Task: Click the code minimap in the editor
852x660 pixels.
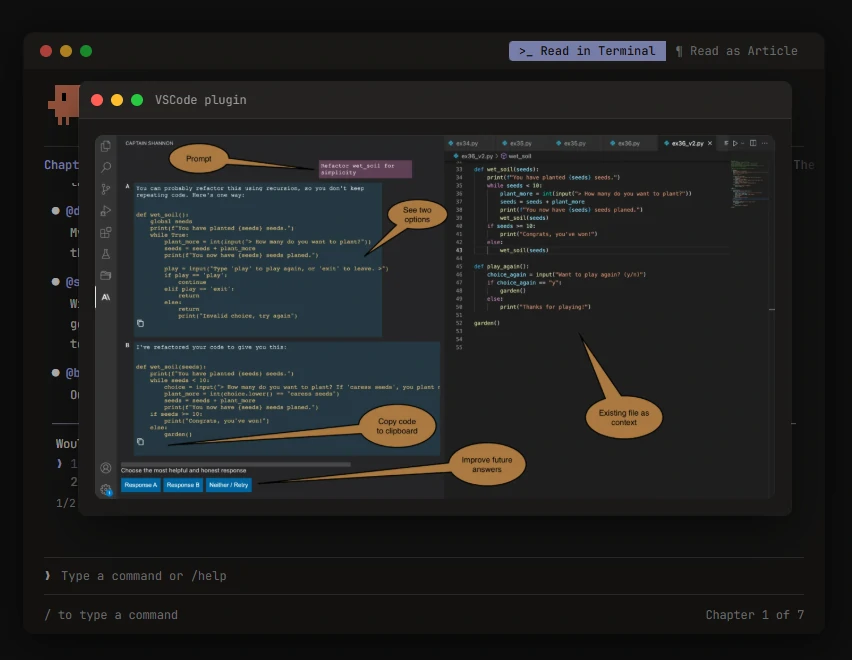Action: point(749,184)
